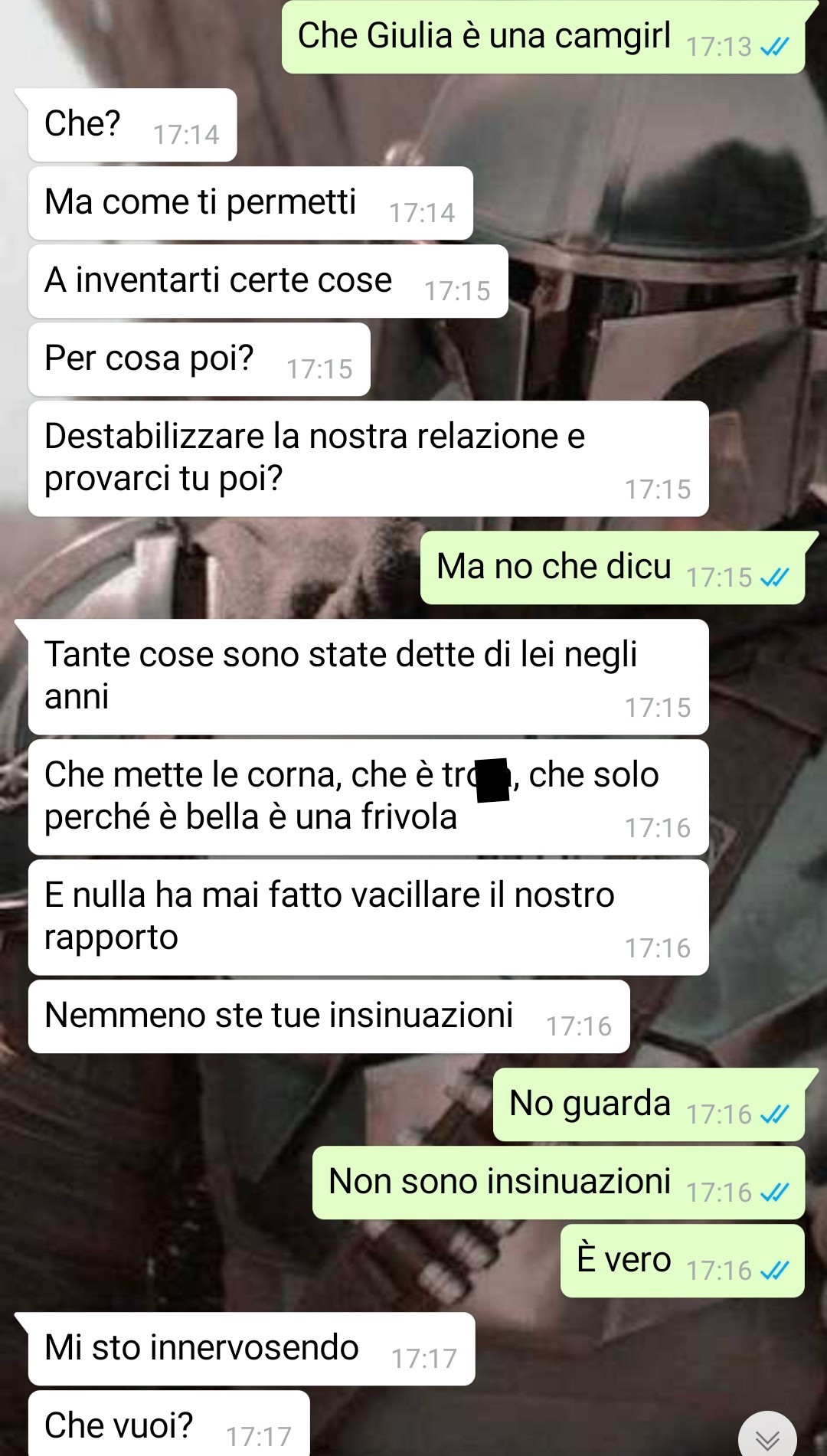Select the 'Ma come ti permetti' message
This screenshot has width=827, height=1456.
(250, 203)
